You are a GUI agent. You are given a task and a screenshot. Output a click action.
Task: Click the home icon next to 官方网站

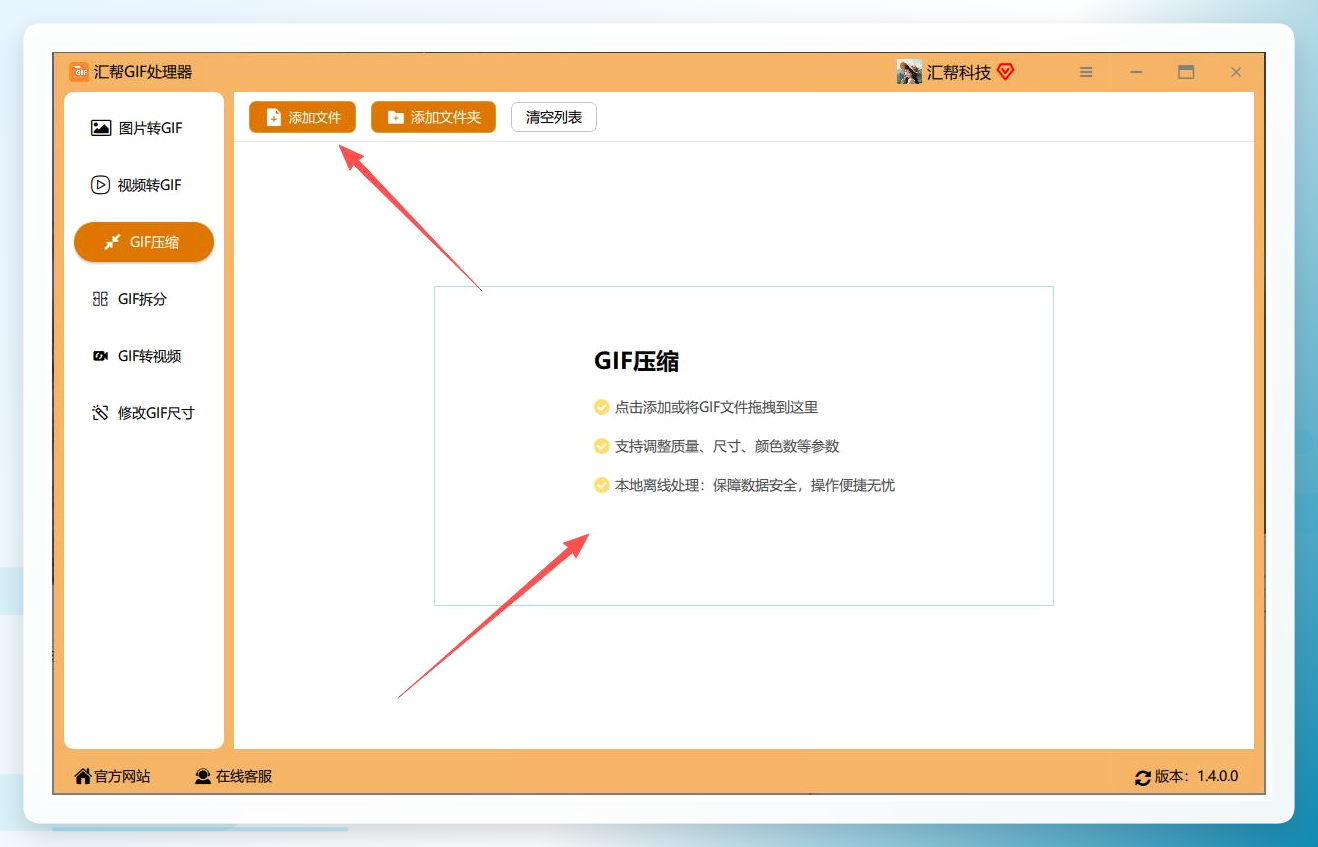pyautogui.click(x=83, y=776)
